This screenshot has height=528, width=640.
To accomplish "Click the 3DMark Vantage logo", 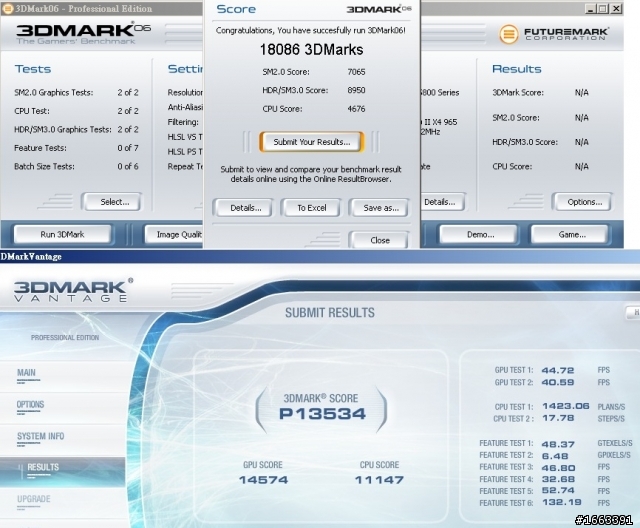I will tap(73, 291).
